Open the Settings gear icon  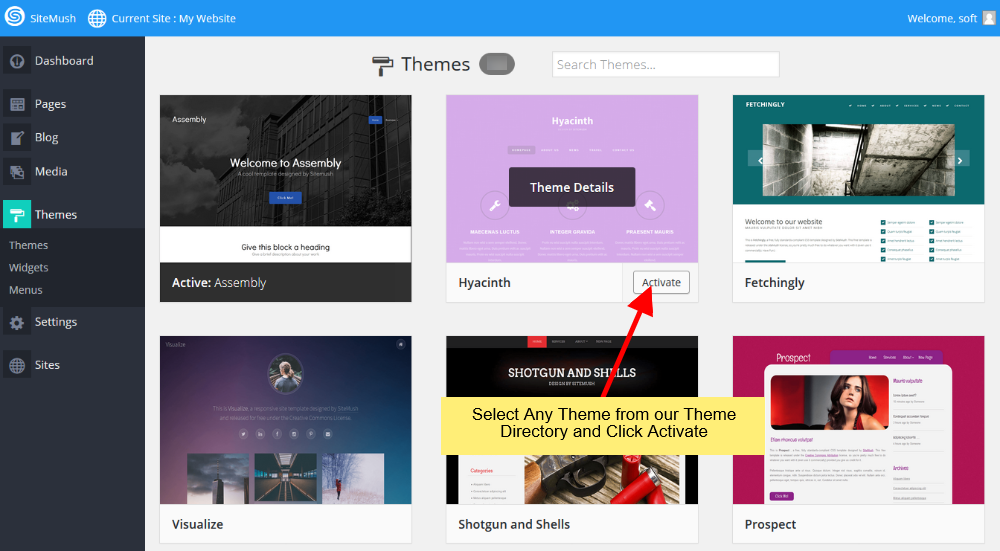[17, 322]
